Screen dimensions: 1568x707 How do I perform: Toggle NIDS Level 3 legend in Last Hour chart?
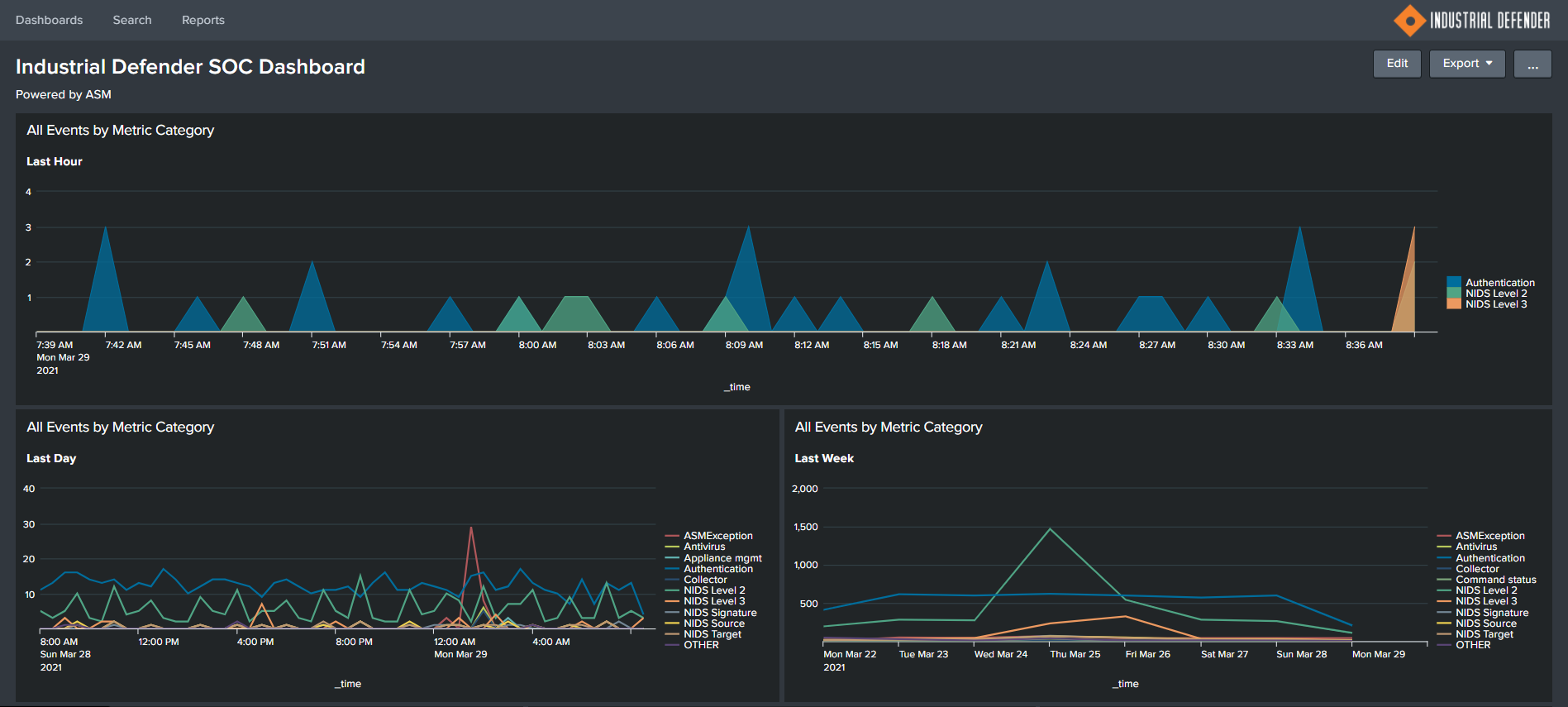click(x=1487, y=304)
